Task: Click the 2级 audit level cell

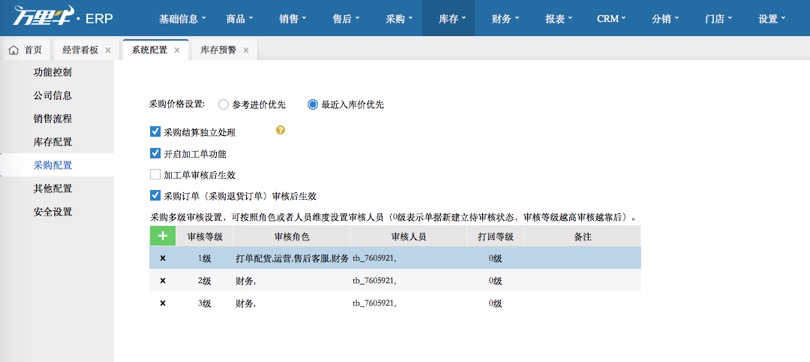Action: [x=205, y=280]
